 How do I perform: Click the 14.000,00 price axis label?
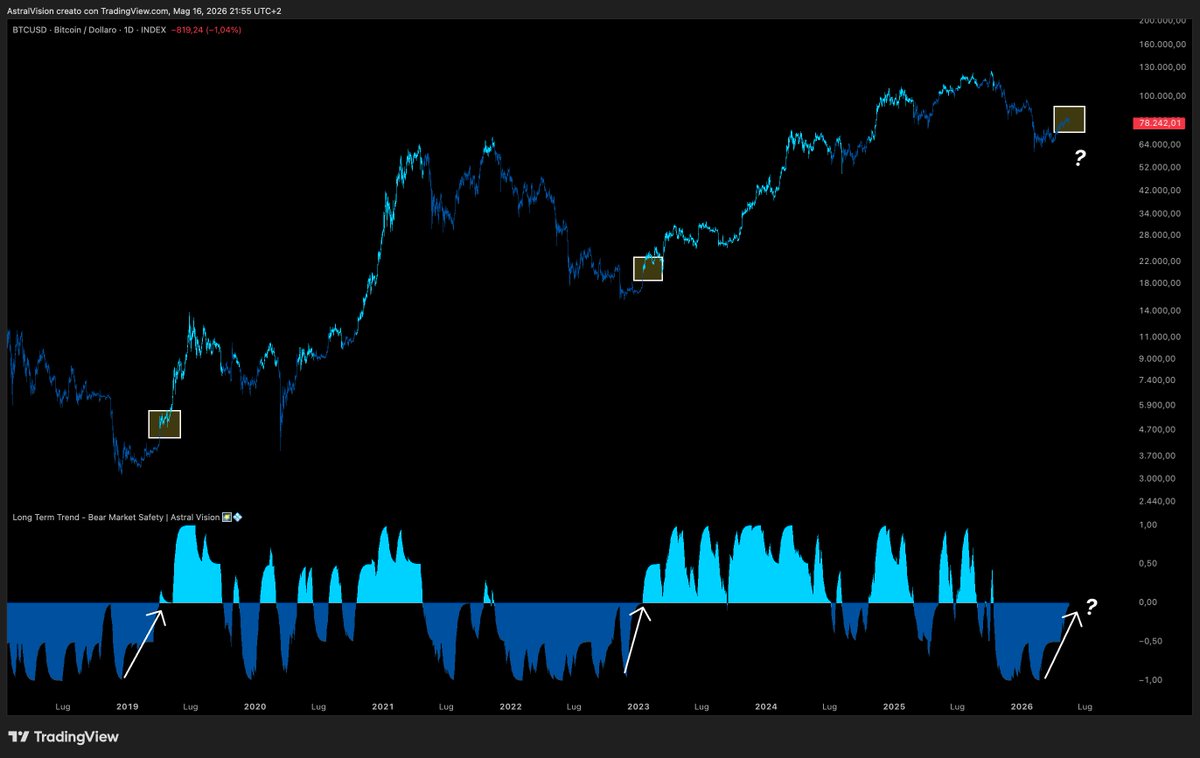pos(1160,311)
